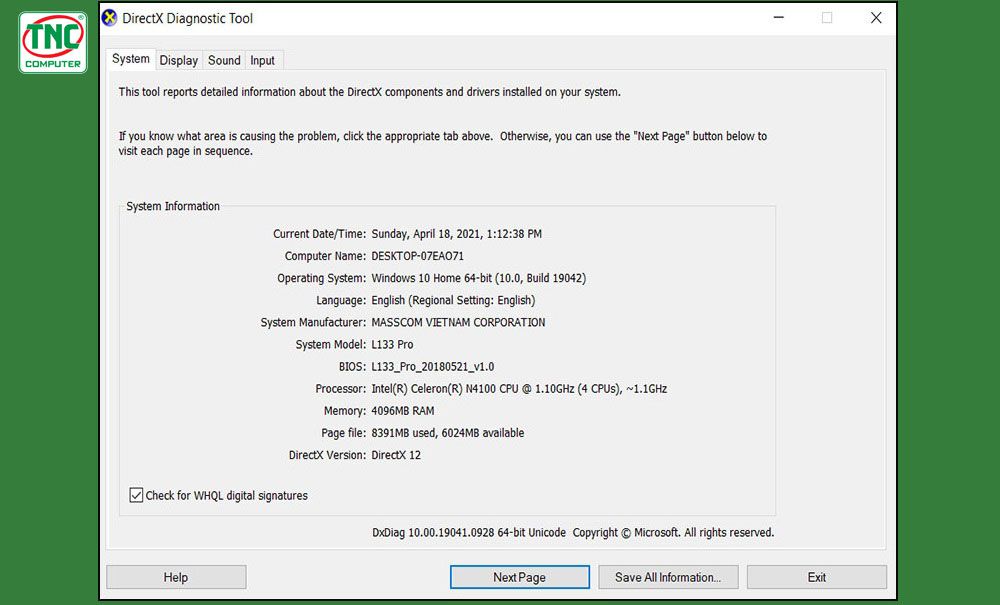1000x605 pixels.
Task: Go to Next Page
Action: point(520,577)
